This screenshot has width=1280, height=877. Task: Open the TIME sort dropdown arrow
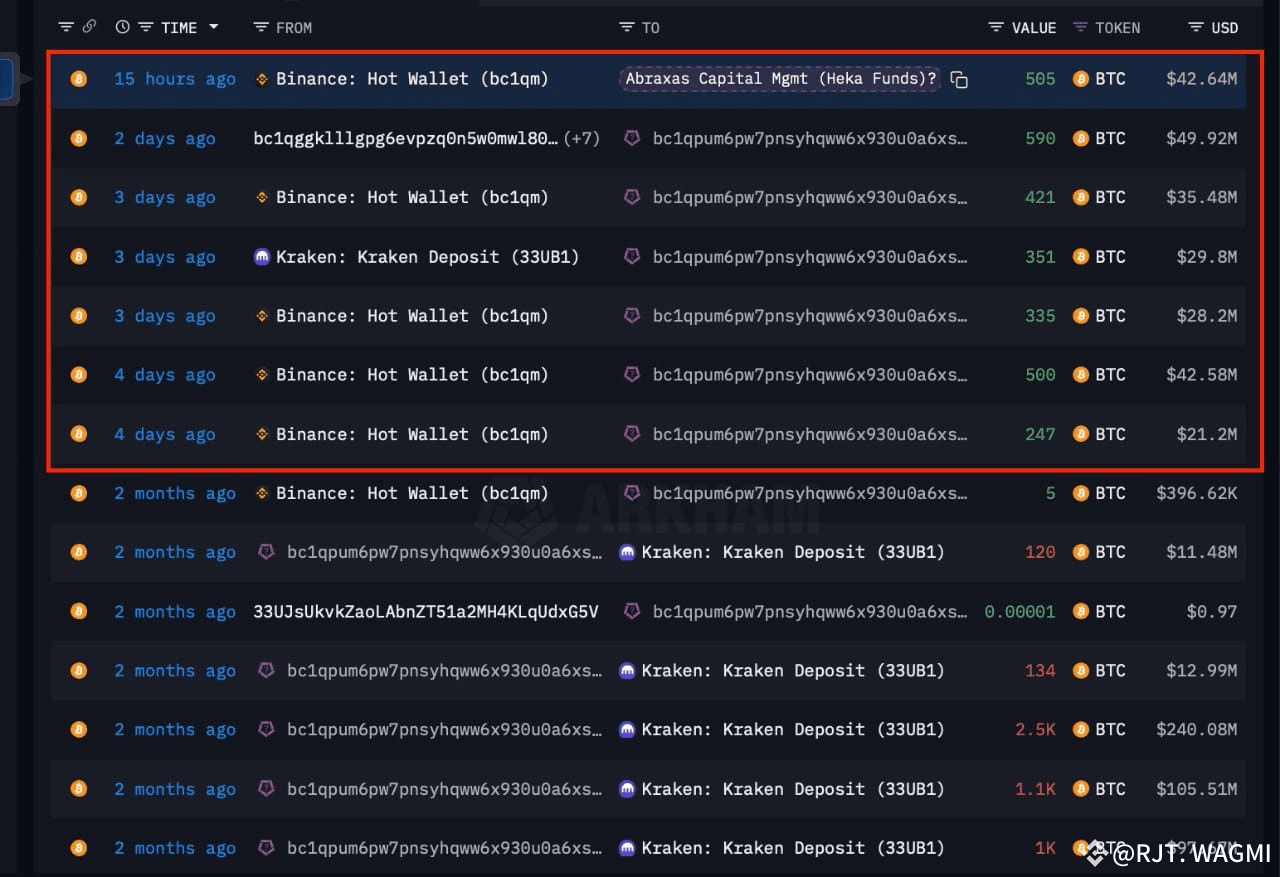pyautogui.click(x=213, y=27)
